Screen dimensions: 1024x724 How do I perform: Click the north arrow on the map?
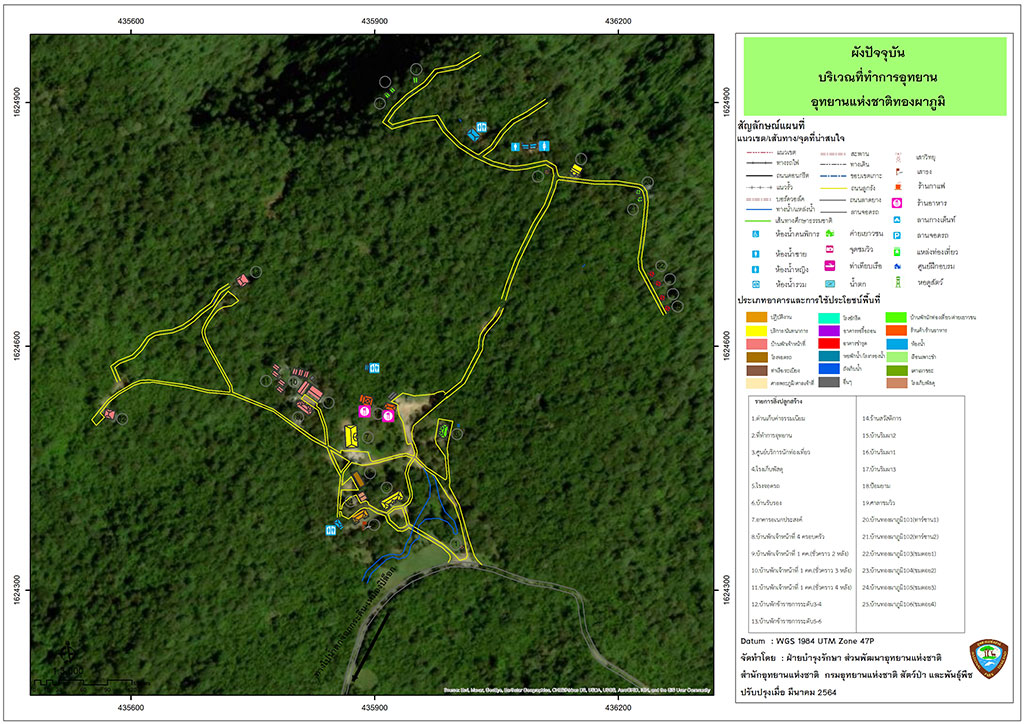pyautogui.click(x=67, y=651)
